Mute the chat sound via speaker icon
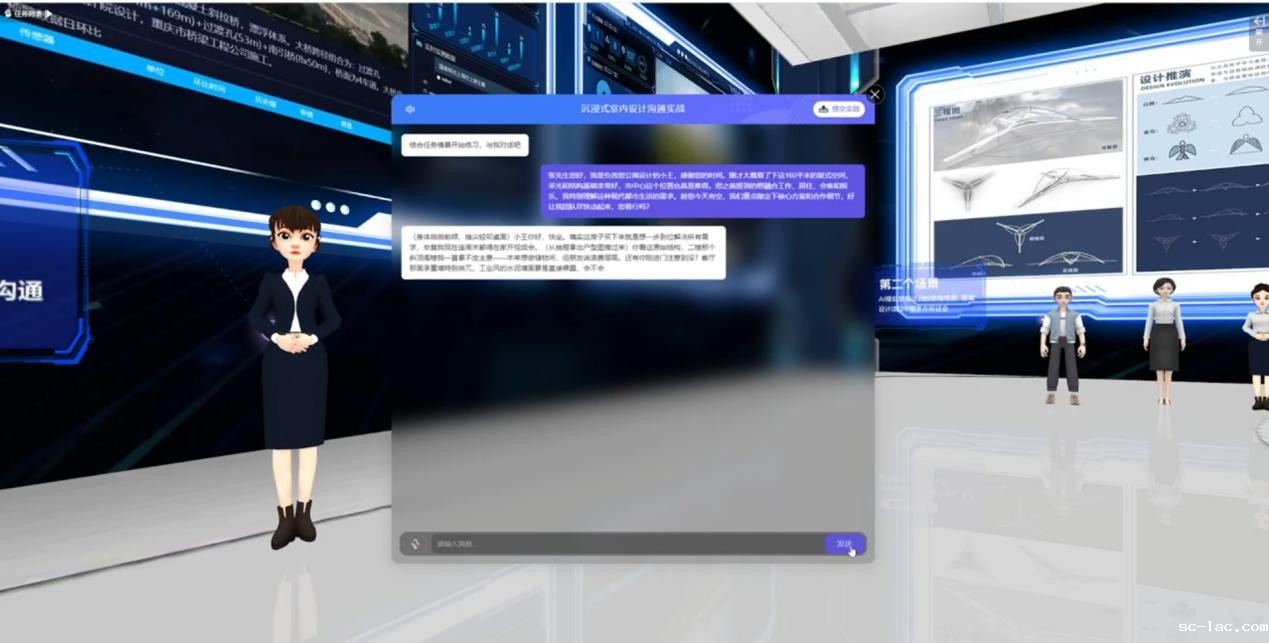The width and height of the screenshot is (1269, 643). coord(411,109)
